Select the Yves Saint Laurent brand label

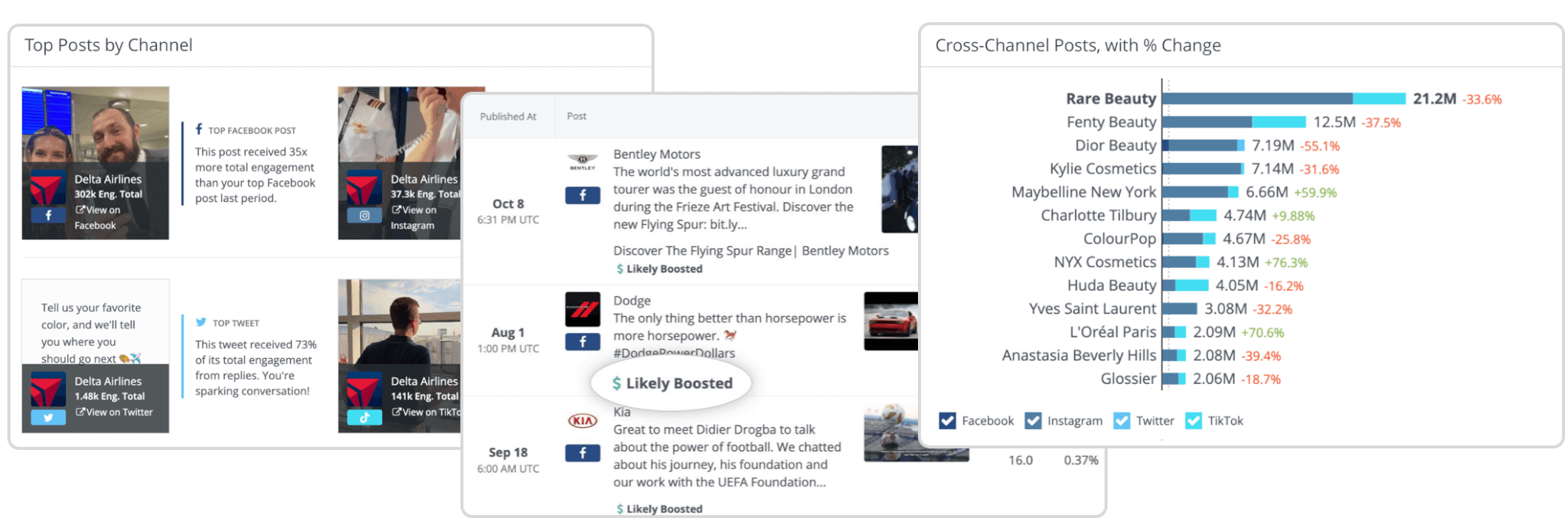1093,308
